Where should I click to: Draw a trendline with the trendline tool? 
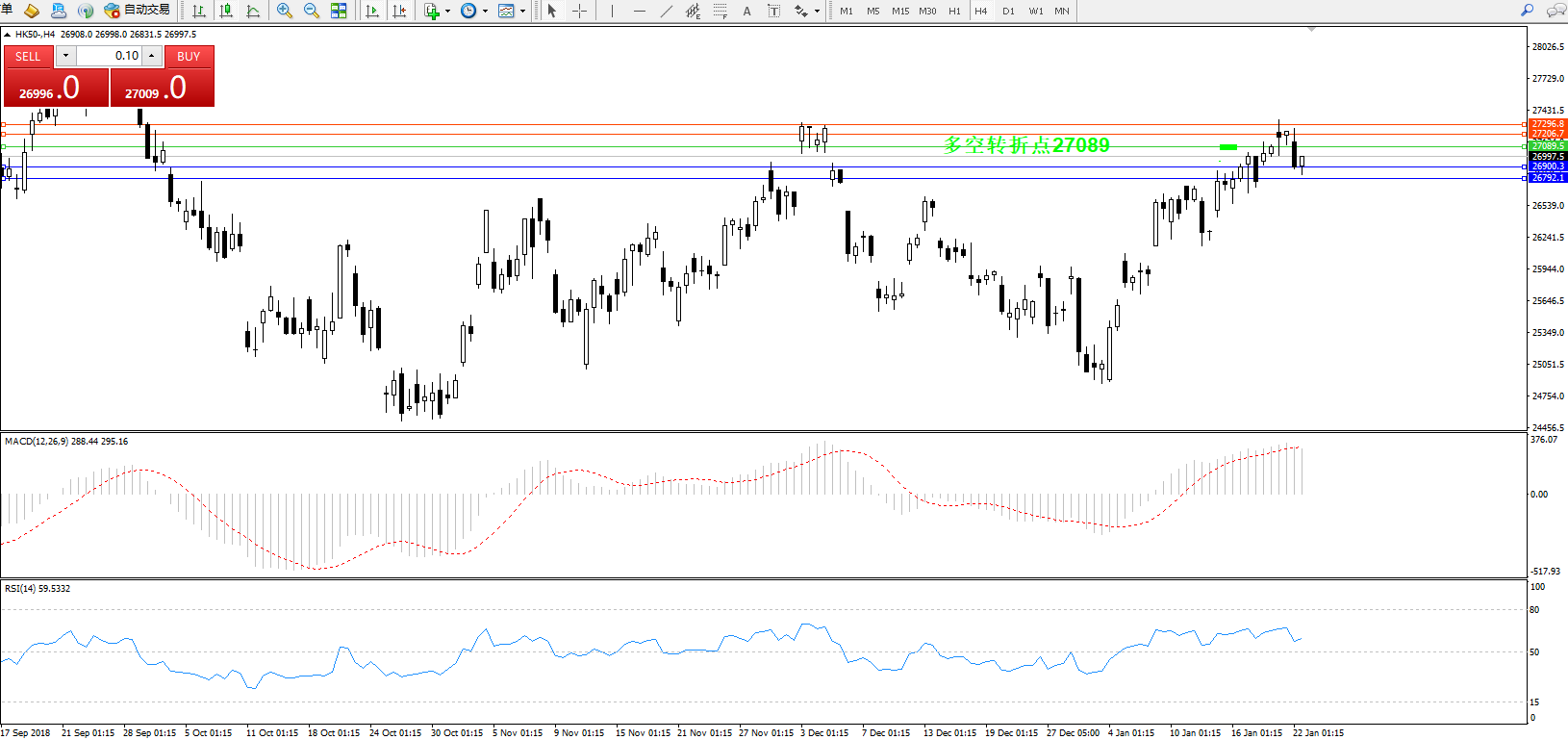pos(667,11)
